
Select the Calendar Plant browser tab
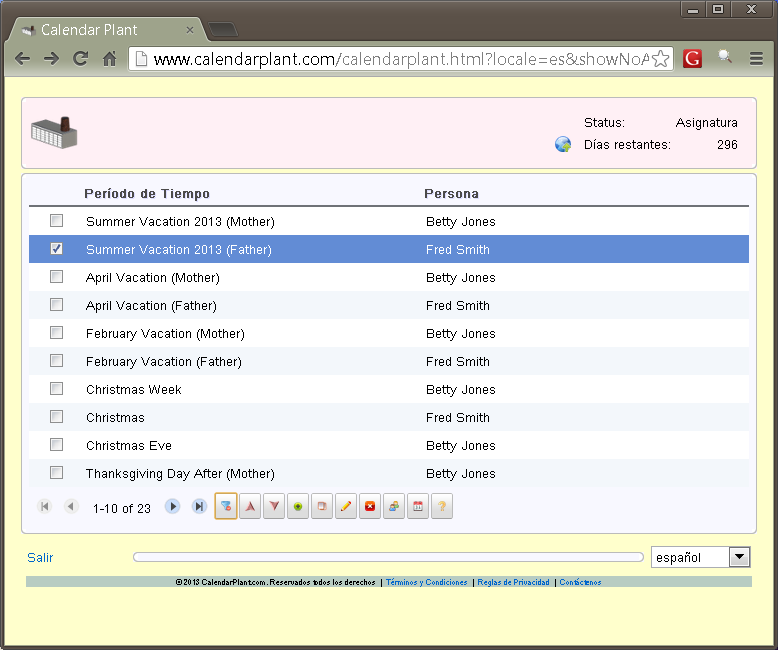[100, 30]
